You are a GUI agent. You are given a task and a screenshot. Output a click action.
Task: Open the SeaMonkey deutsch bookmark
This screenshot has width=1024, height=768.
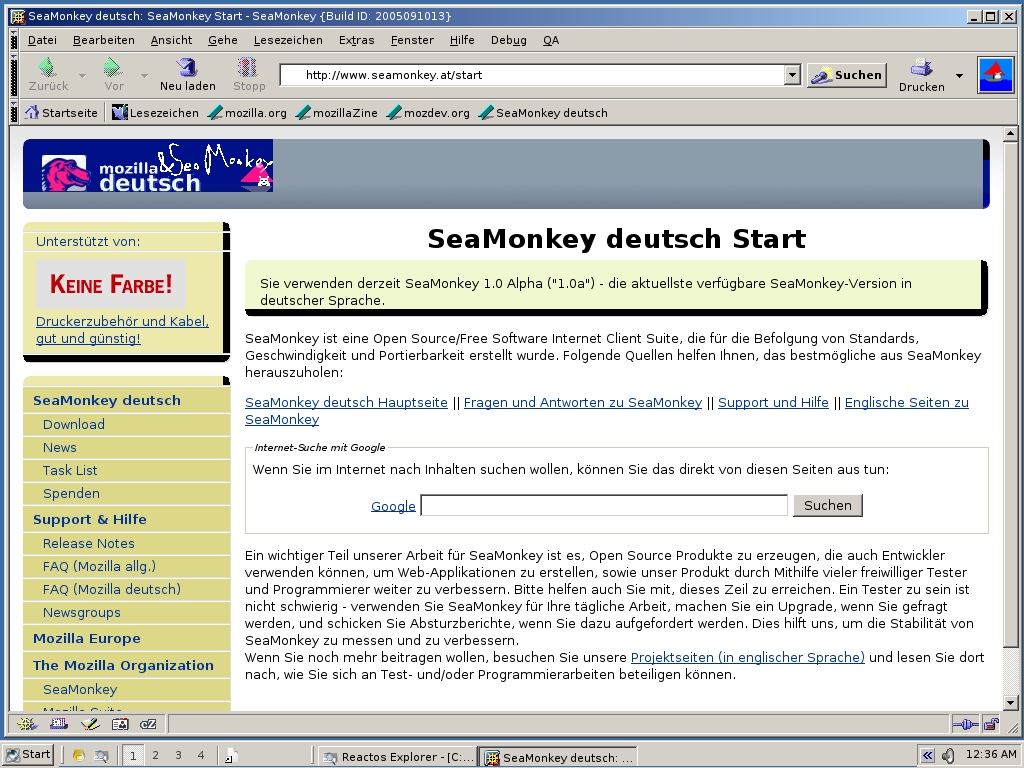click(543, 112)
